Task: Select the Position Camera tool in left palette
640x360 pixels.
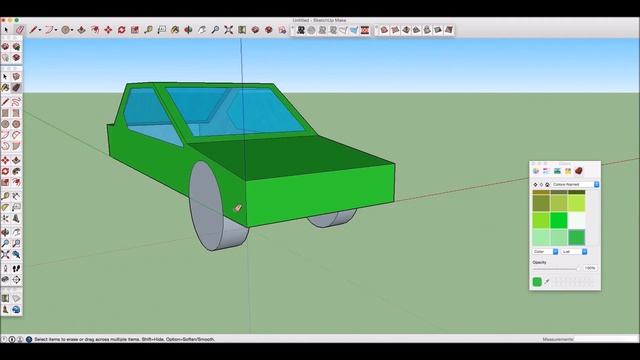Action: (5, 269)
